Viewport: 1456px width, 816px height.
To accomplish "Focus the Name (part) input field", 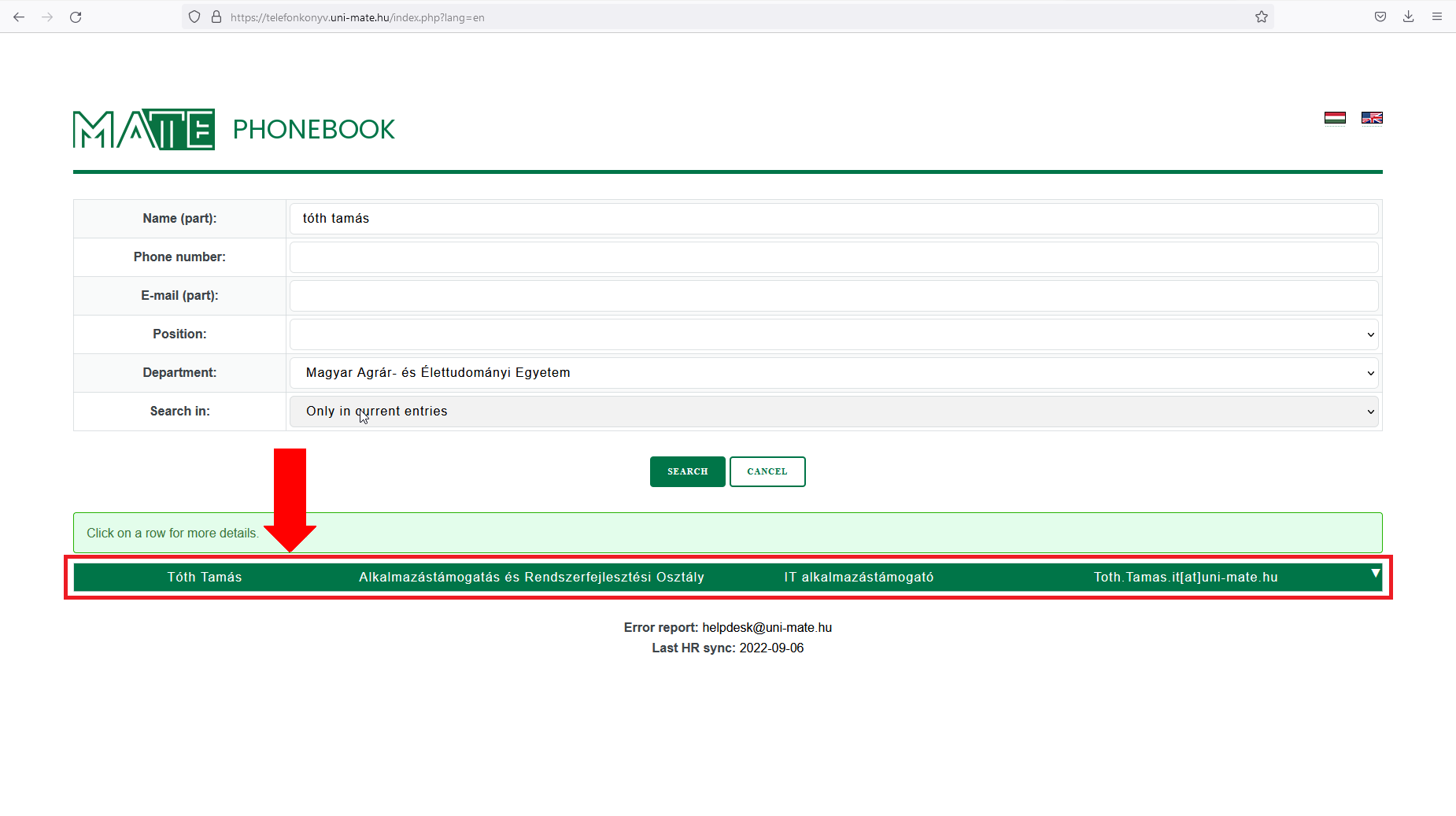I will point(834,219).
